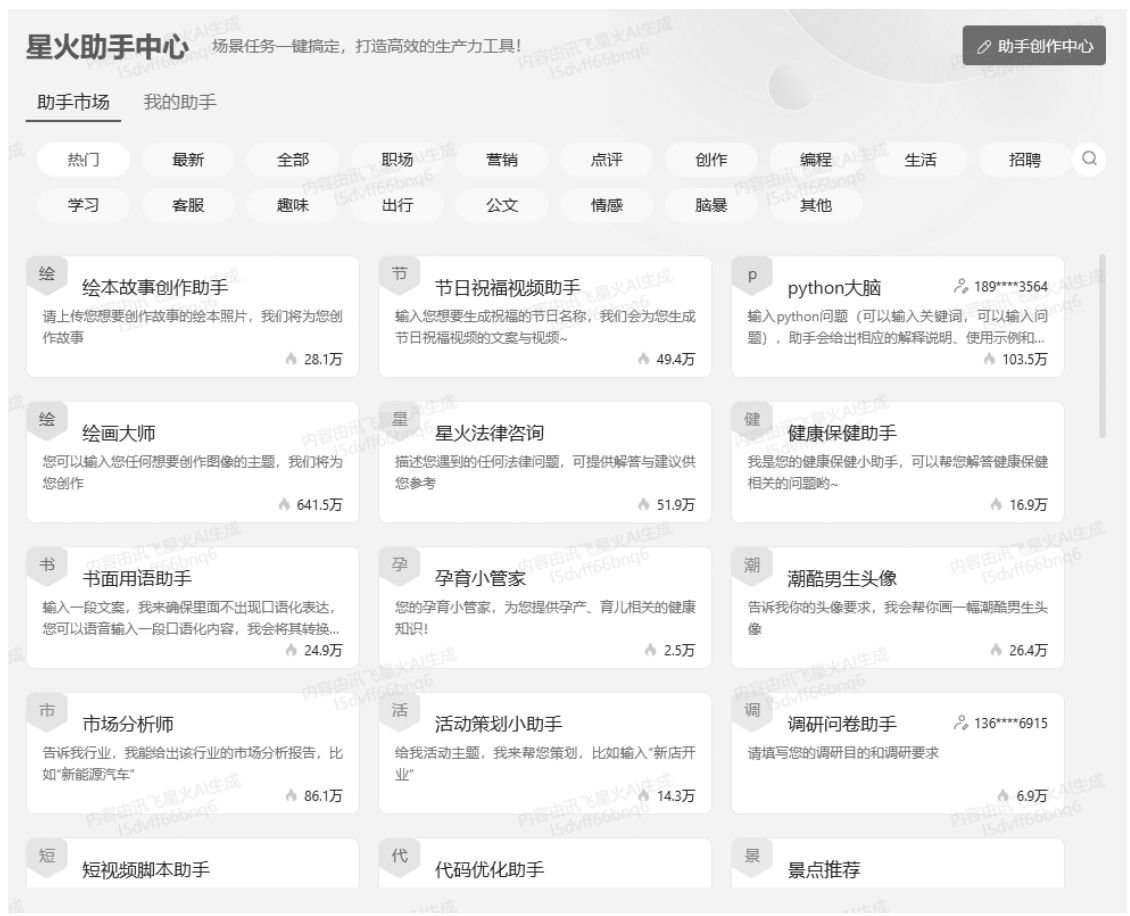This screenshot has height=916, width=1130.
Task: Click the 书面用语助手 badge icon
Action: (x=47, y=566)
